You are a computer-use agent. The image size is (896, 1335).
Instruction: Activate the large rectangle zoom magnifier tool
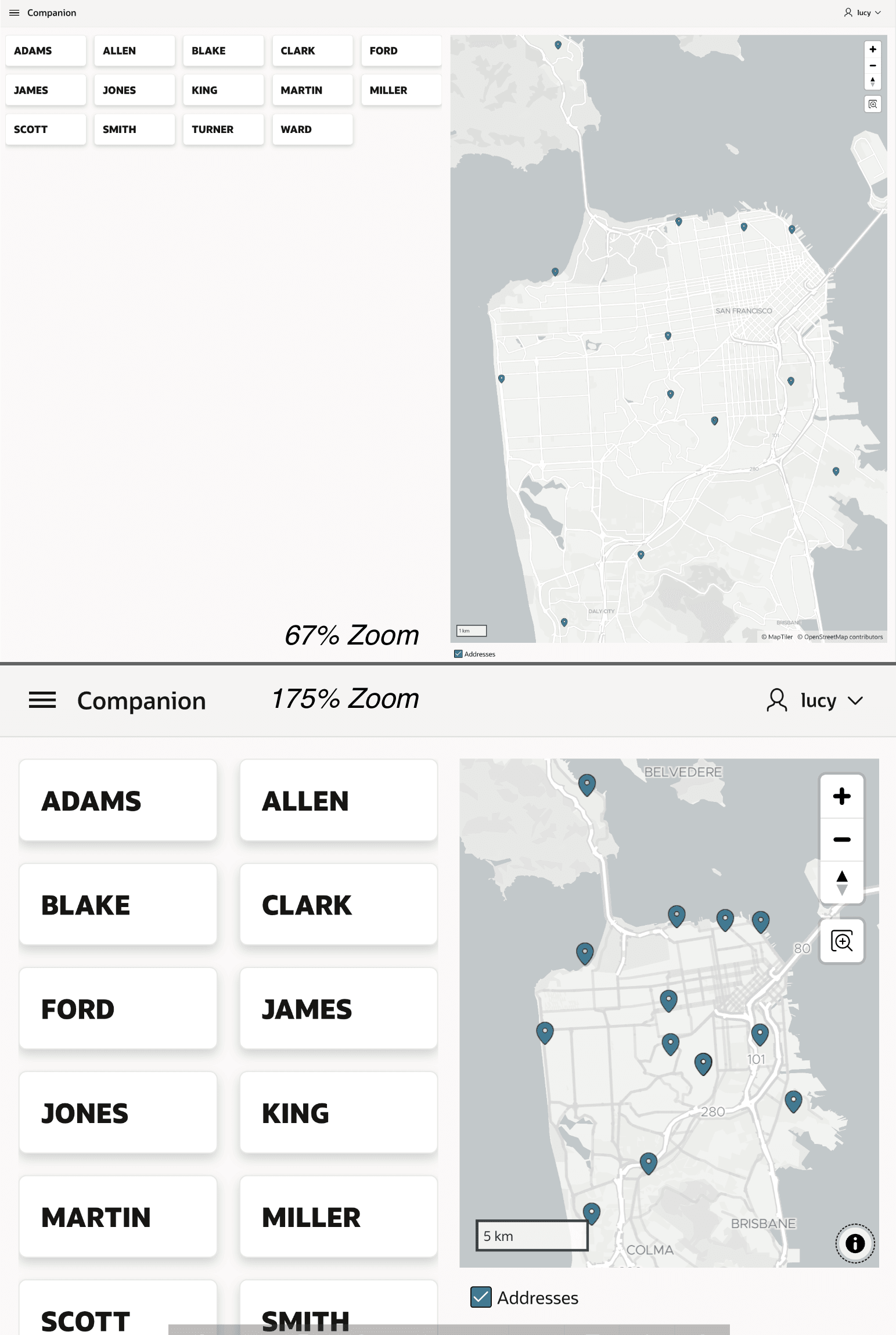click(x=841, y=941)
